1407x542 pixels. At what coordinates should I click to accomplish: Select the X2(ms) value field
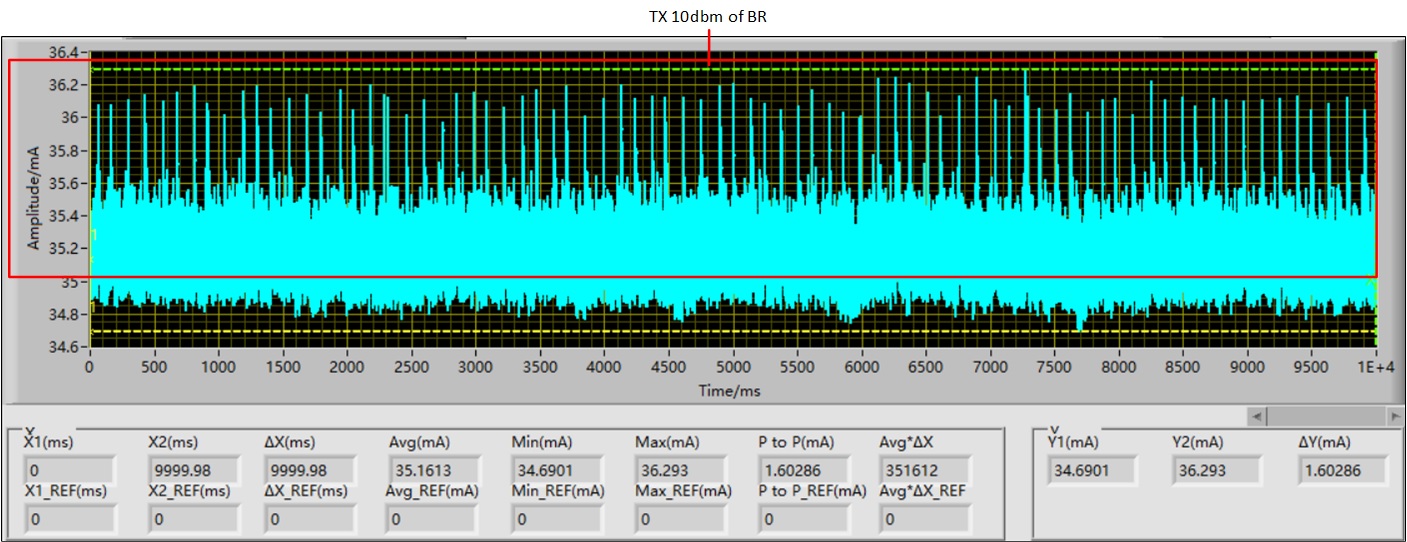[192, 470]
